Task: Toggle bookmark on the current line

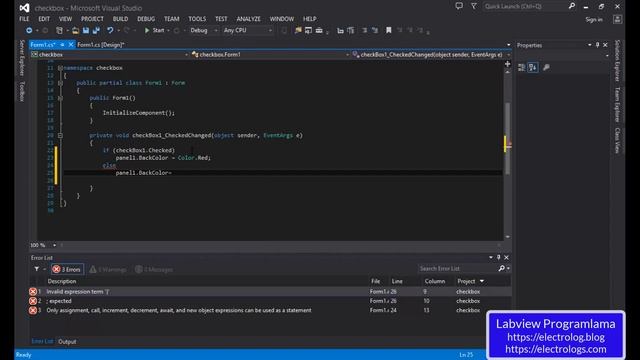Action: coord(389,30)
